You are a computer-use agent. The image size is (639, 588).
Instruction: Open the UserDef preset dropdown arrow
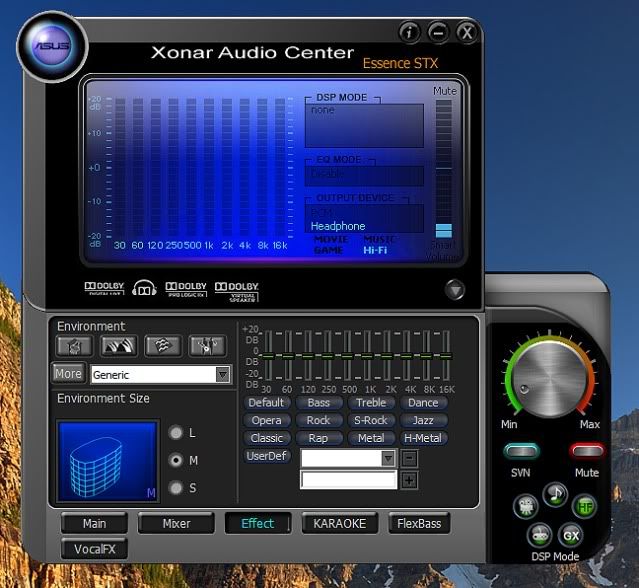pos(388,458)
